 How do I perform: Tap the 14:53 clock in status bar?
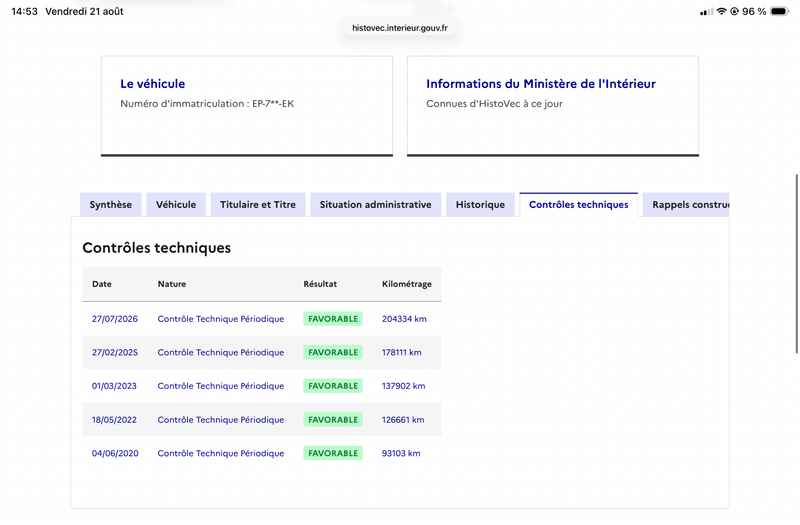[24, 11]
